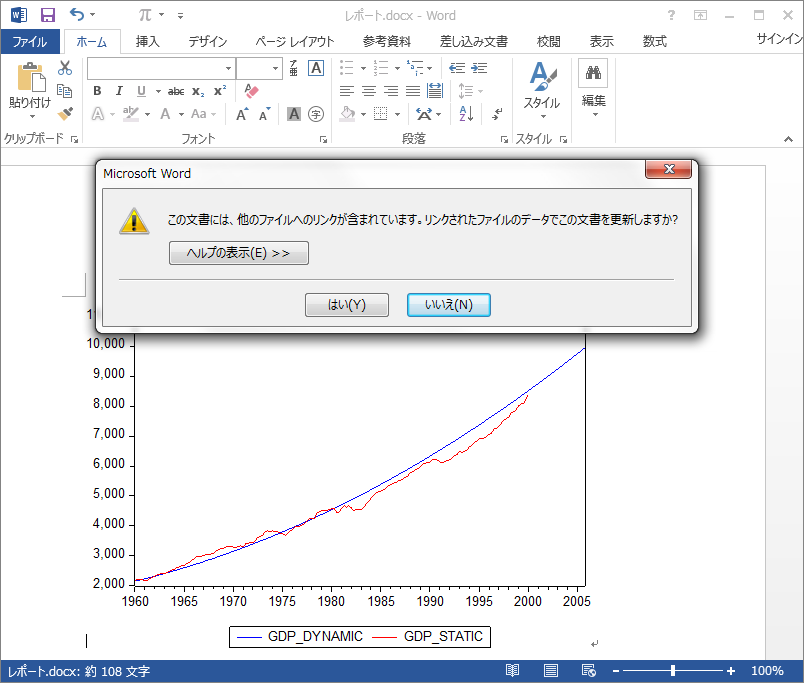Image resolution: width=804 pixels, height=683 pixels.
Task: Click the Grow Font icon
Action: (x=242, y=114)
